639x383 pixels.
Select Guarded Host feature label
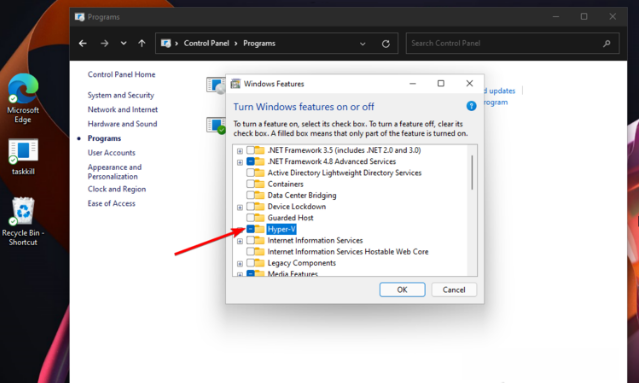[x=290, y=218]
